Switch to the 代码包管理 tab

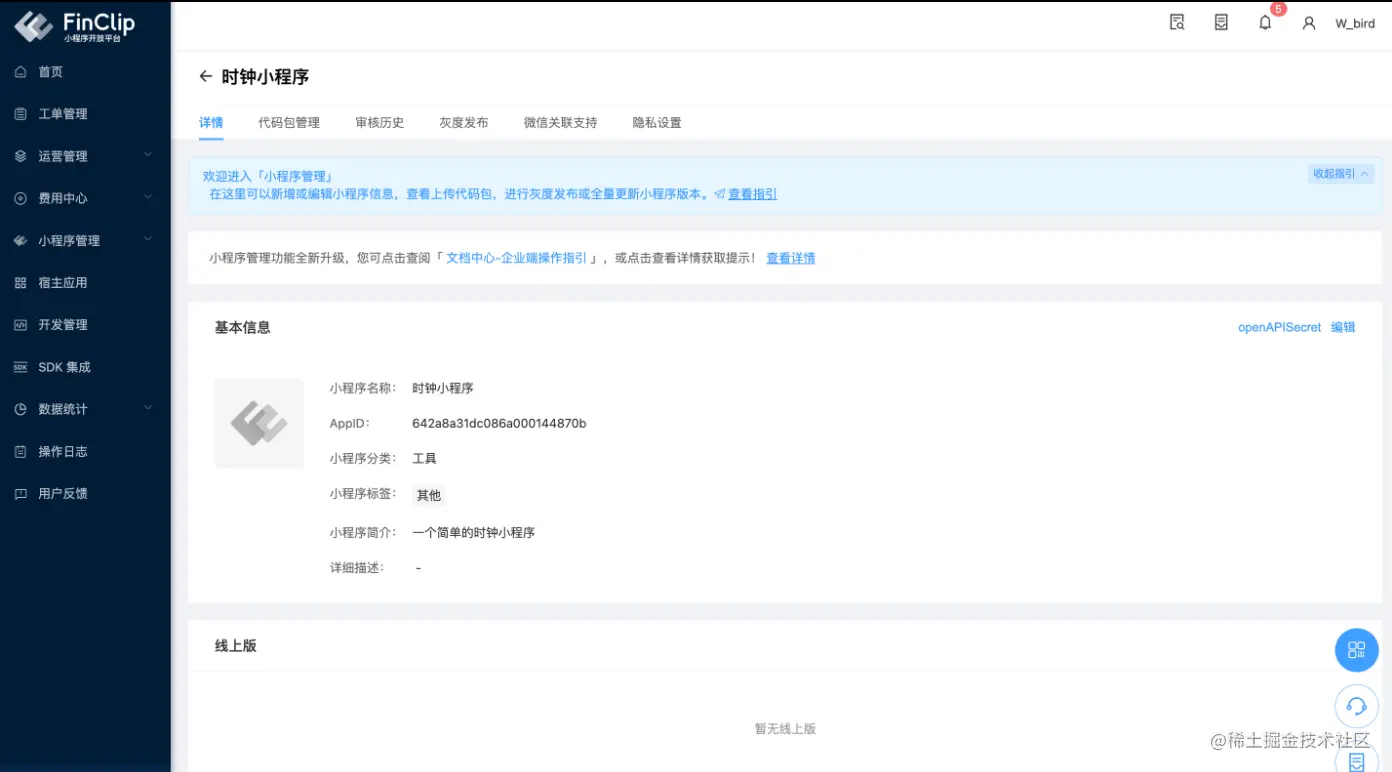pos(289,123)
